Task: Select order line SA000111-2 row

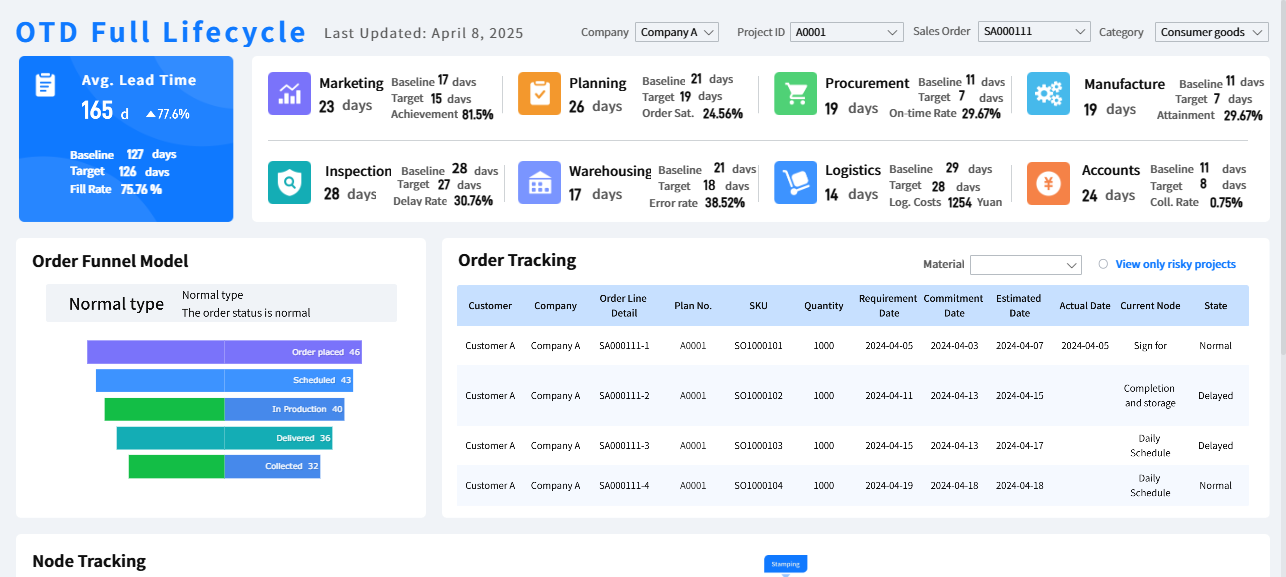Action: pyautogui.click(x=624, y=396)
